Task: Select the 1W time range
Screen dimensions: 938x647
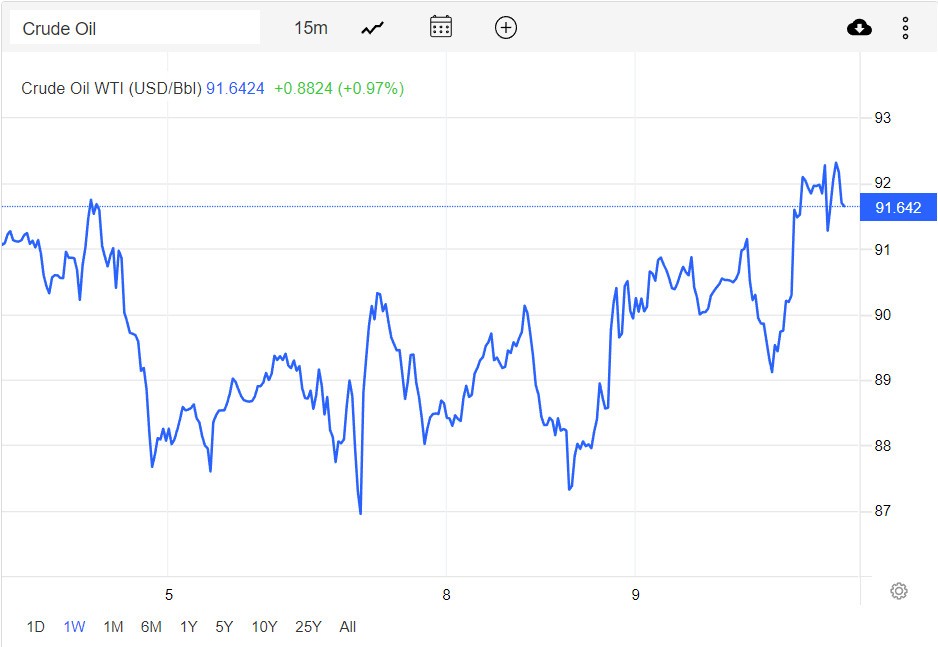Action: 74,627
